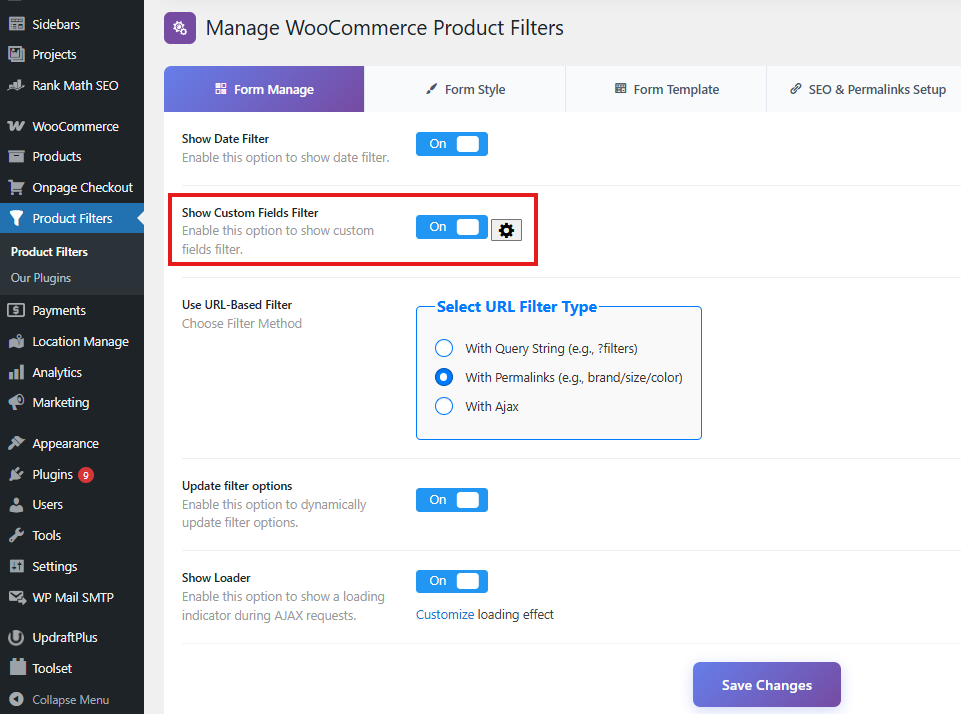The width and height of the screenshot is (961, 714).
Task: Click the Sidebars icon in admin menu
Action: coord(17,24)
